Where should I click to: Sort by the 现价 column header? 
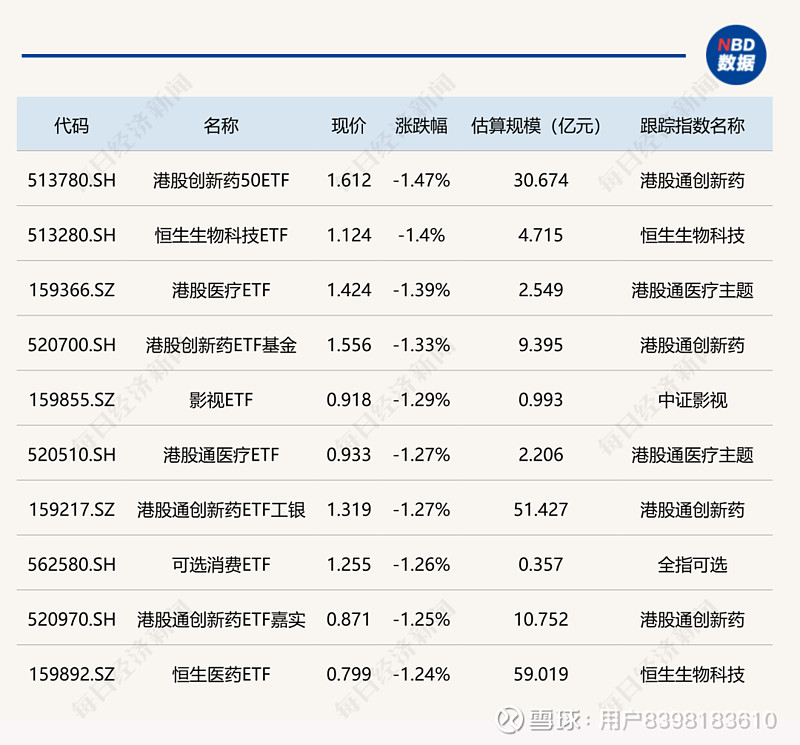(x=348, y=126)
